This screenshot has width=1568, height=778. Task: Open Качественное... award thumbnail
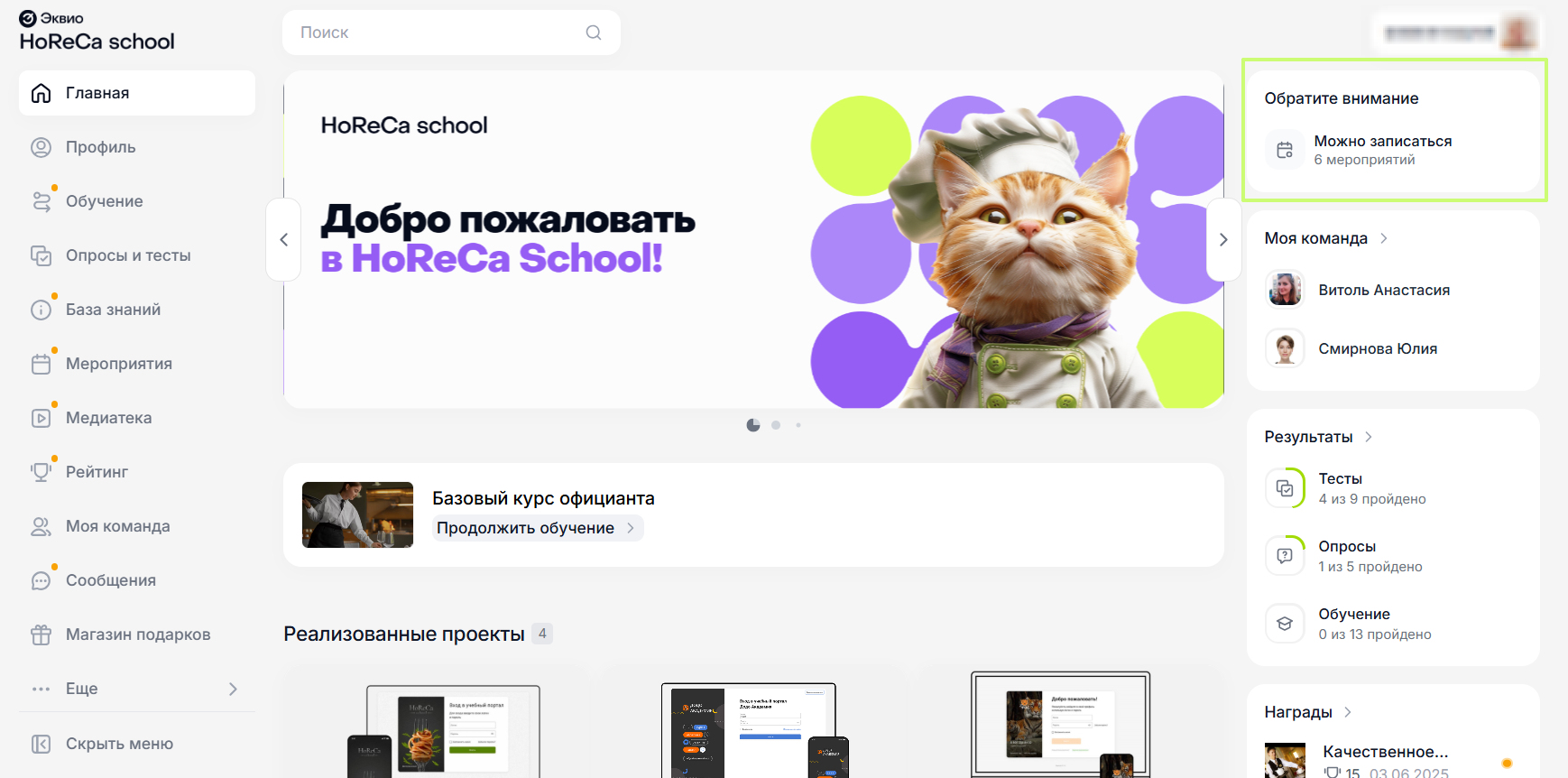click(1285, 761)
